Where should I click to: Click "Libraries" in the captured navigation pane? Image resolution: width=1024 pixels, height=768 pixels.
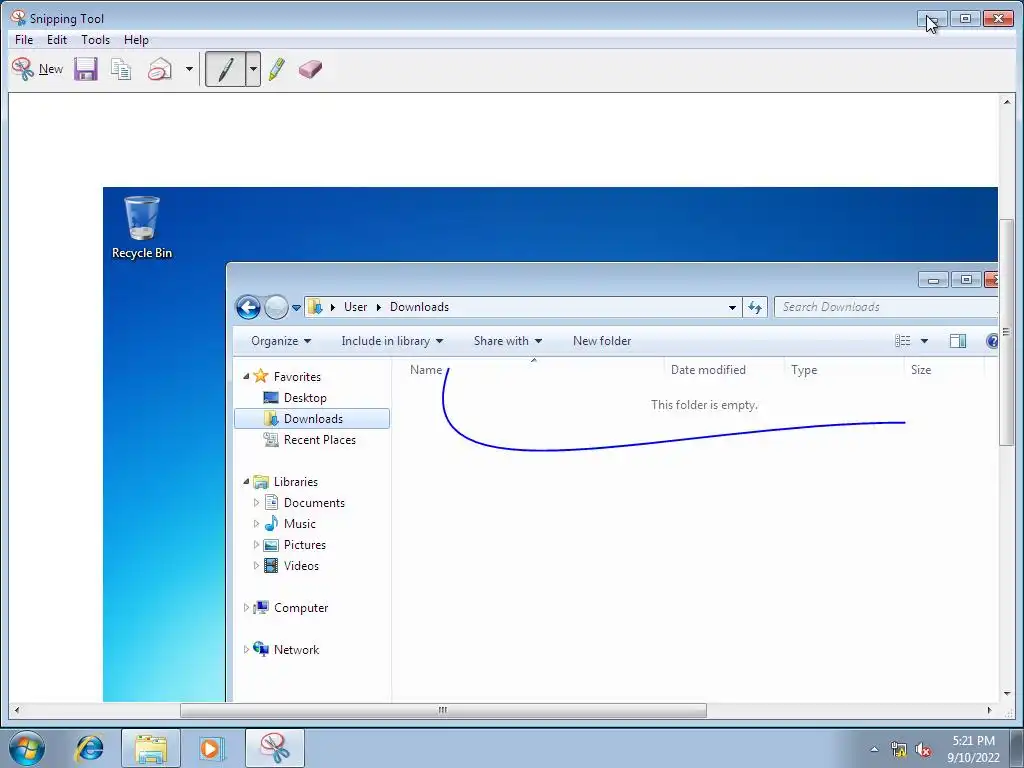(295, 482)
